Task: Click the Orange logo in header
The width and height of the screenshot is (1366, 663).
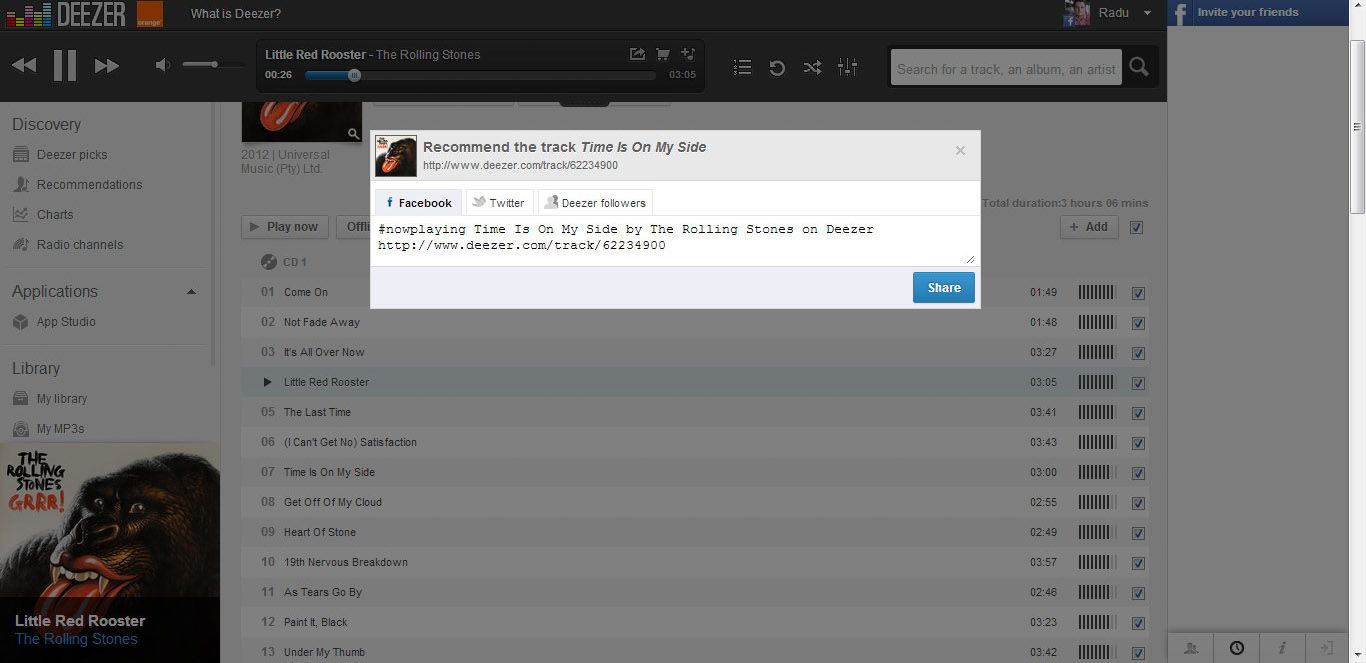Action: click(150, 14)
